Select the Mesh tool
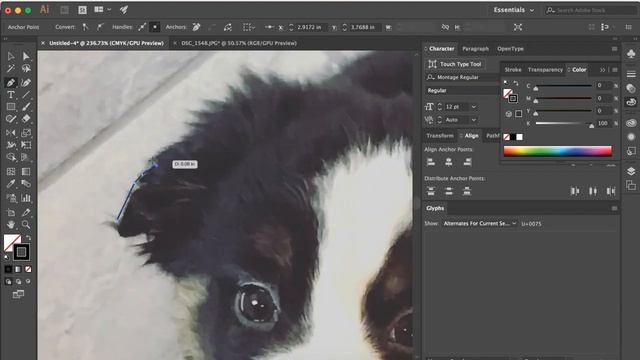Screen dimensions: 640x360 [x=11, y=171]
